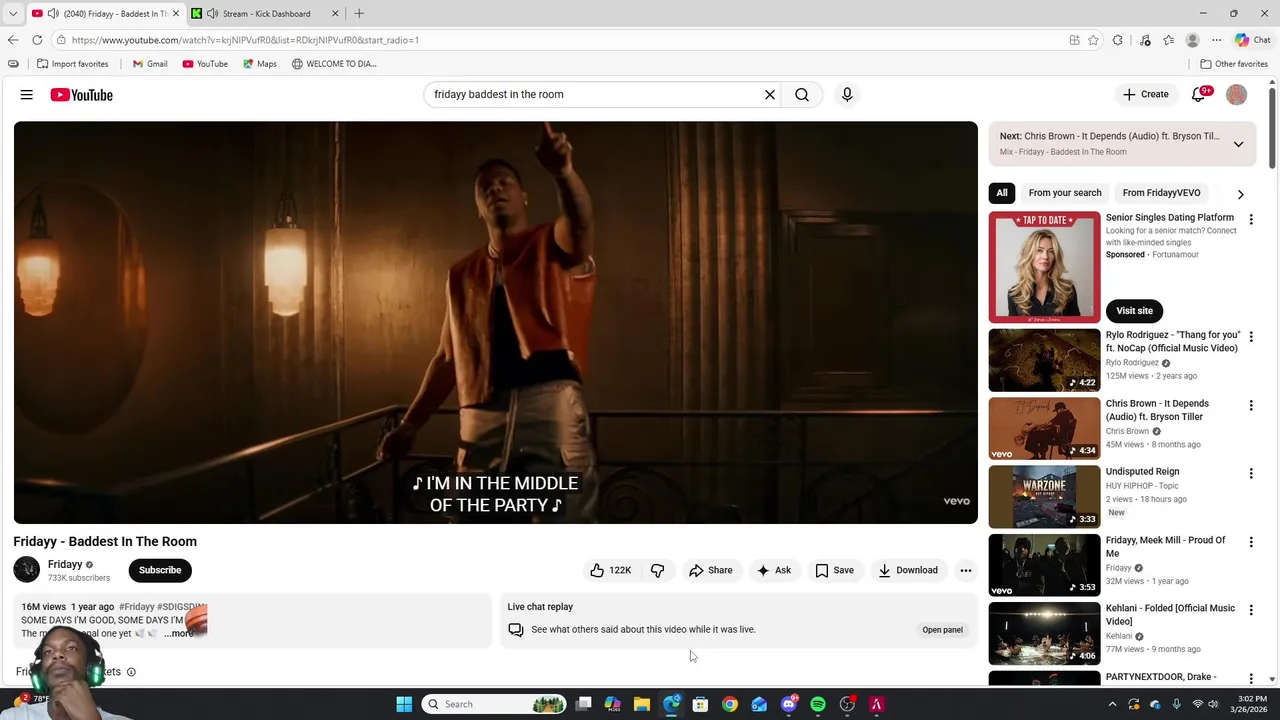Open the Fridayy channel avatar
The width and height of the screenshot is (1280, 720).
point(27,570)
